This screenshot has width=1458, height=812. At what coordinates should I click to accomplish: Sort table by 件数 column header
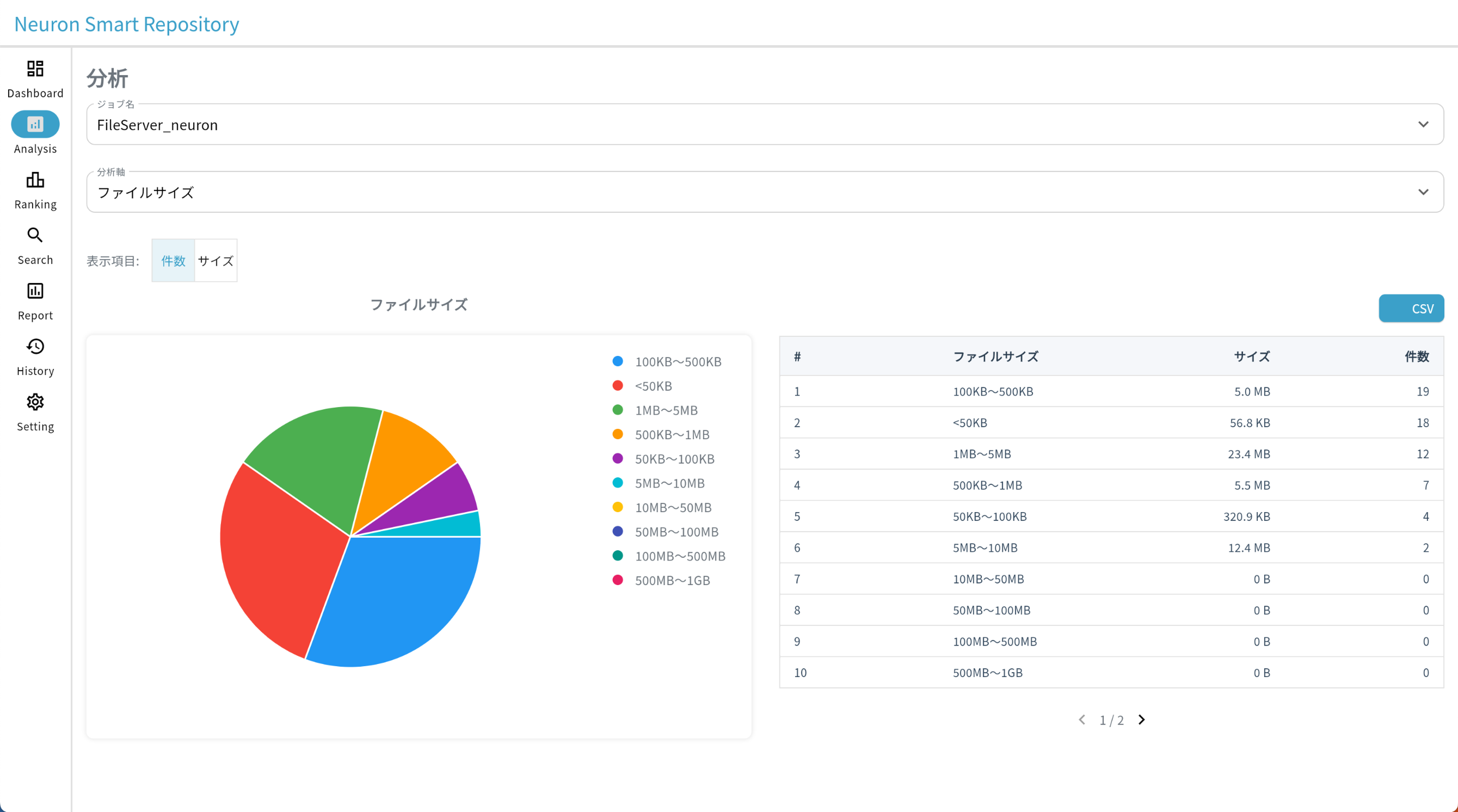(x=1417, y=356)
